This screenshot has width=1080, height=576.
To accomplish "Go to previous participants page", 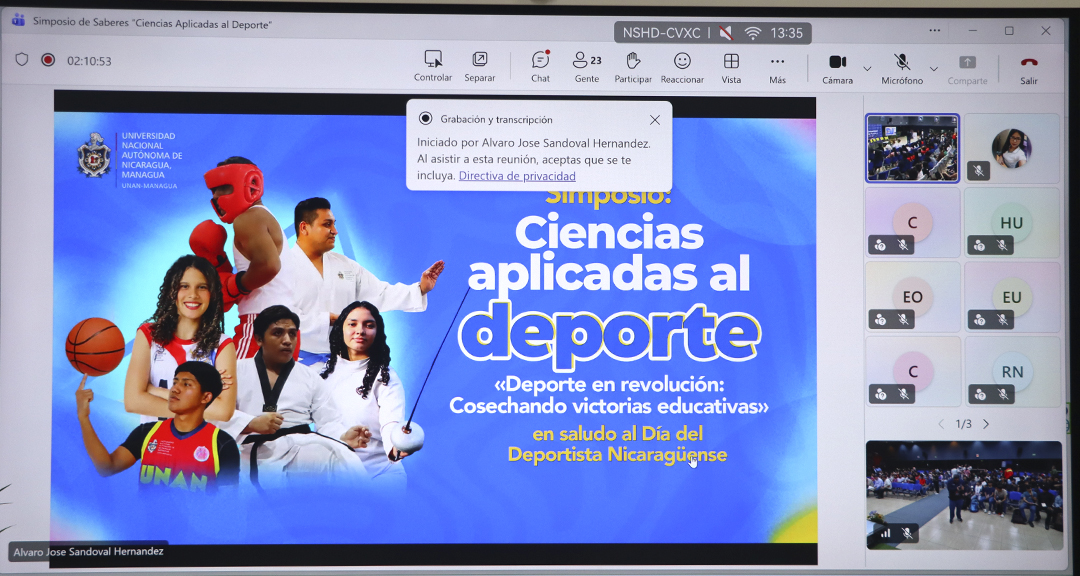I will 940,424.
